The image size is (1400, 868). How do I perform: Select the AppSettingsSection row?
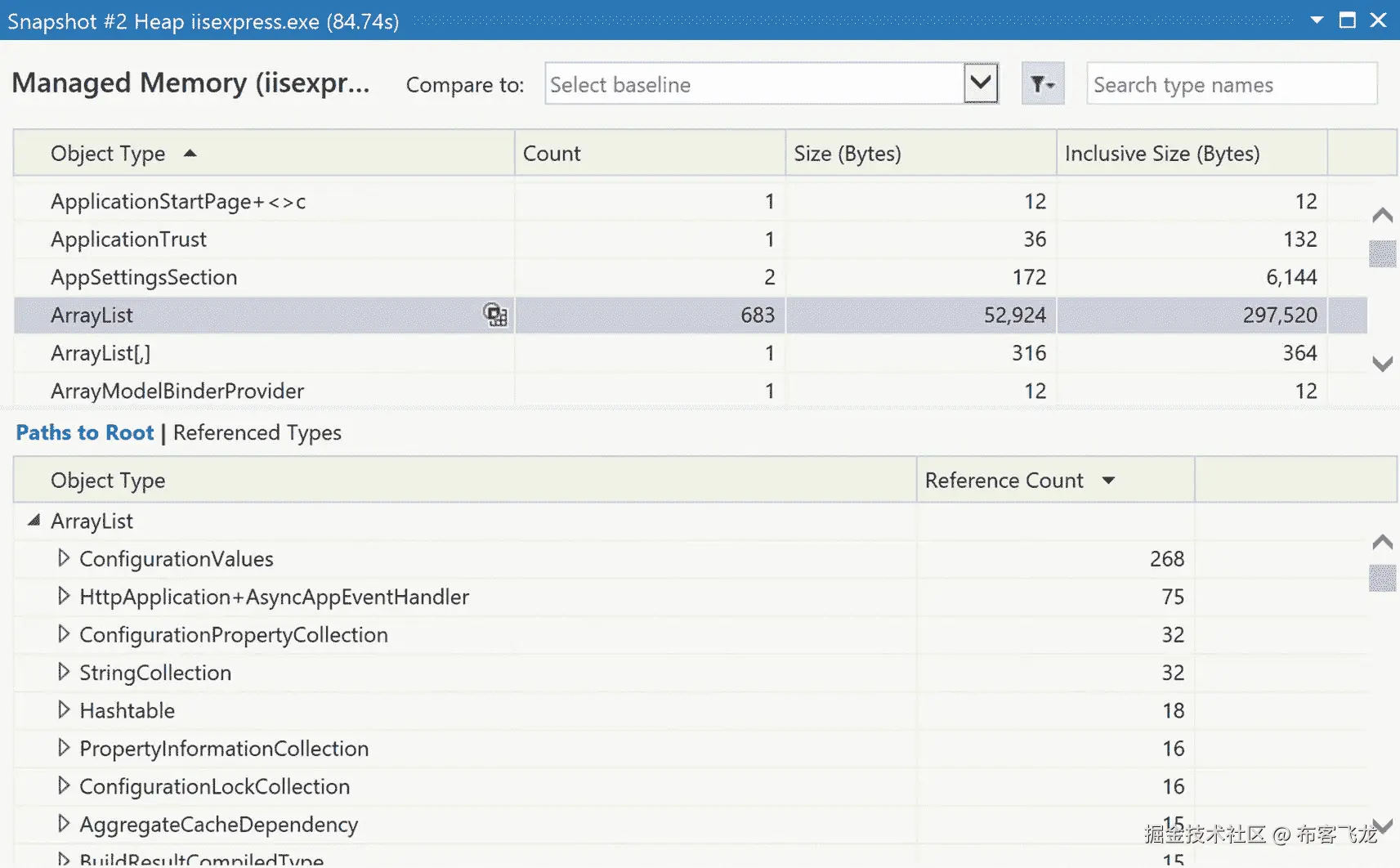pyautogui.click(x=691, y=277)
